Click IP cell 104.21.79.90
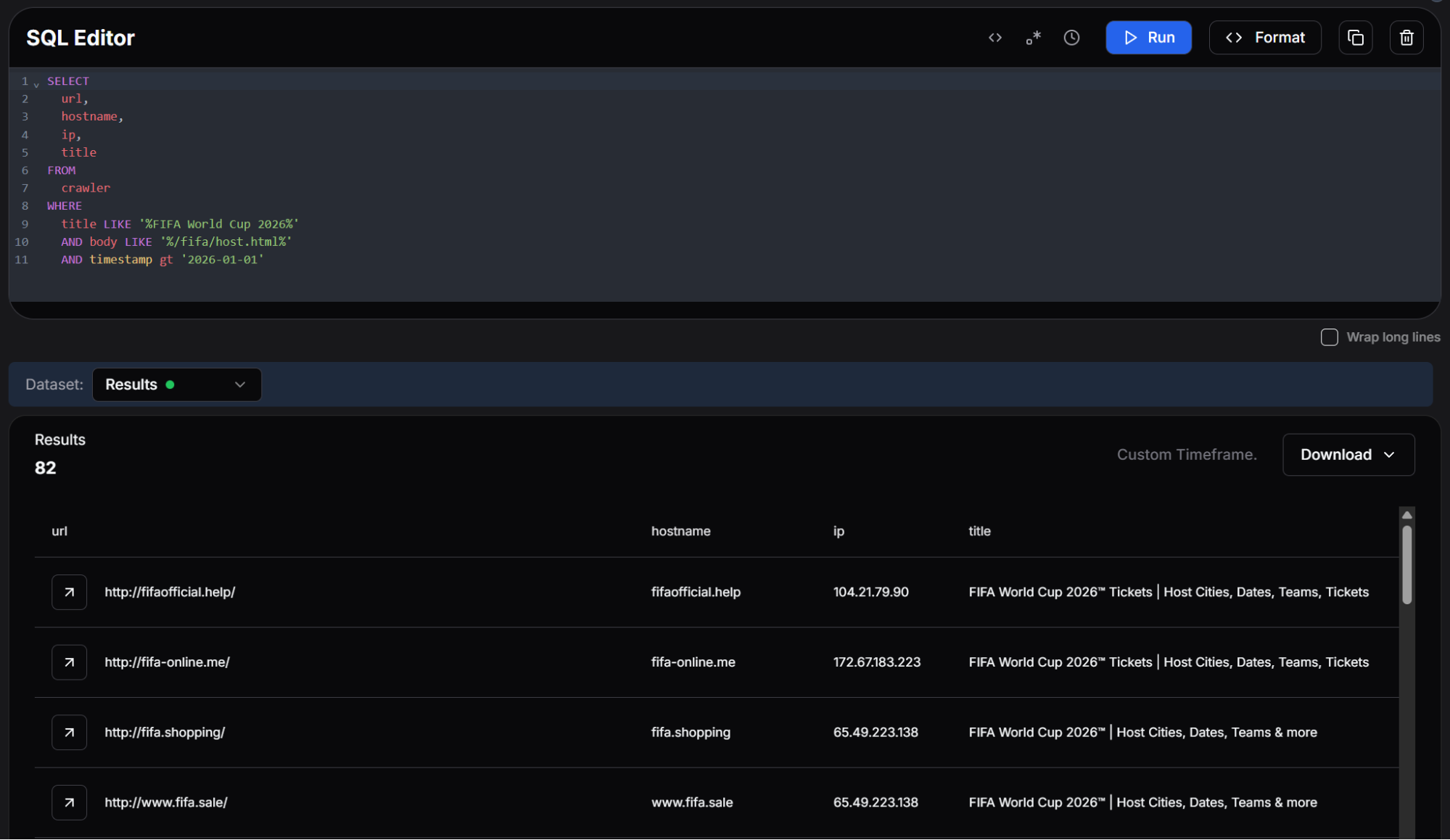1450x840 pixels. point(870,592)
